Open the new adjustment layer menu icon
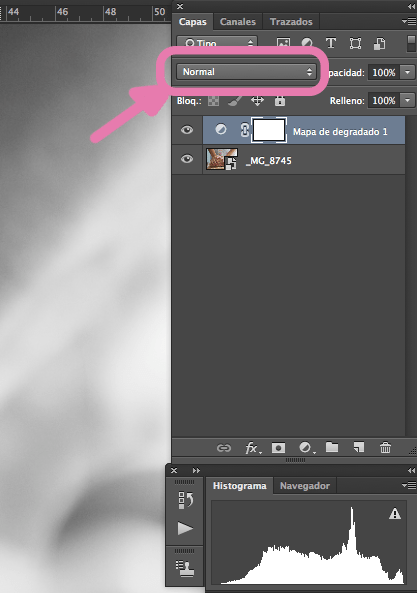Viewport: 417px width, 593px height. [305, 448]
